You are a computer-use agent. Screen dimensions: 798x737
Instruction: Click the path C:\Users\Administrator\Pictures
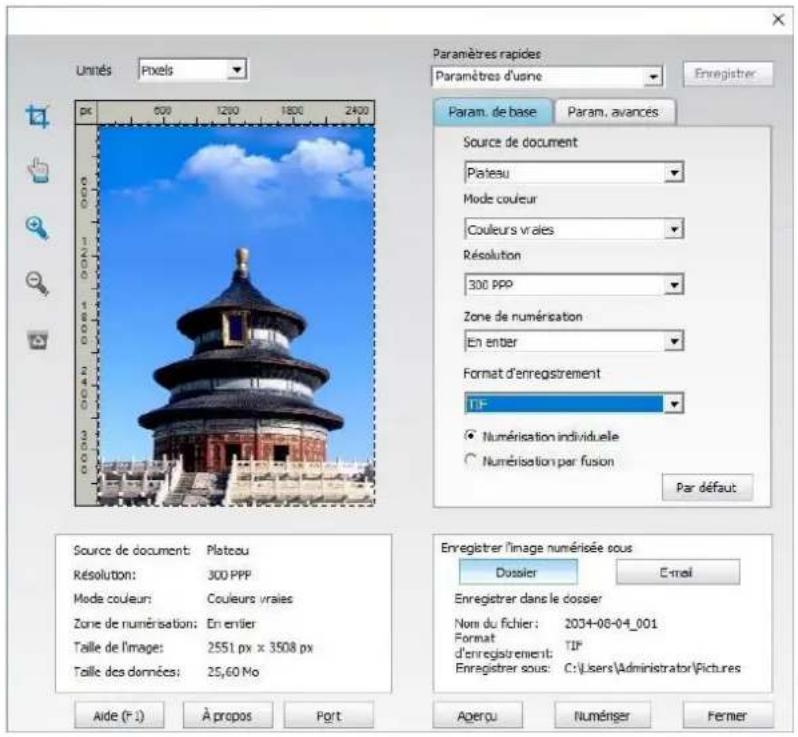point(652,668)
